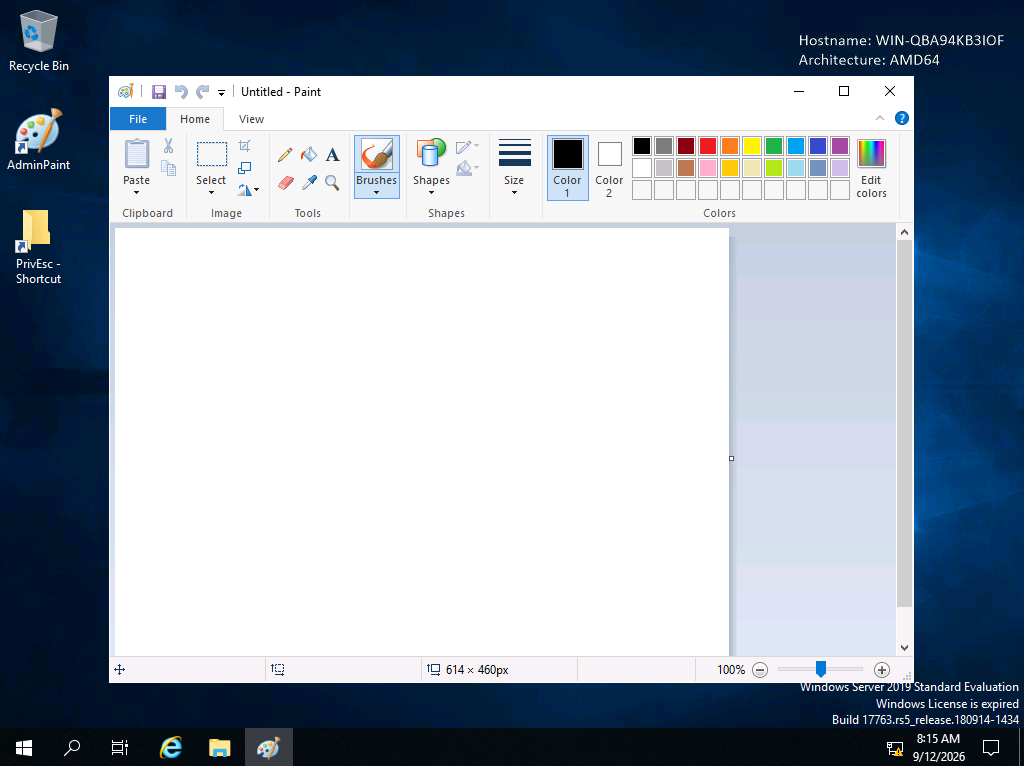Click the Redo arrow in title bar
1024x766 pixels.
click(x=202, y=92)
